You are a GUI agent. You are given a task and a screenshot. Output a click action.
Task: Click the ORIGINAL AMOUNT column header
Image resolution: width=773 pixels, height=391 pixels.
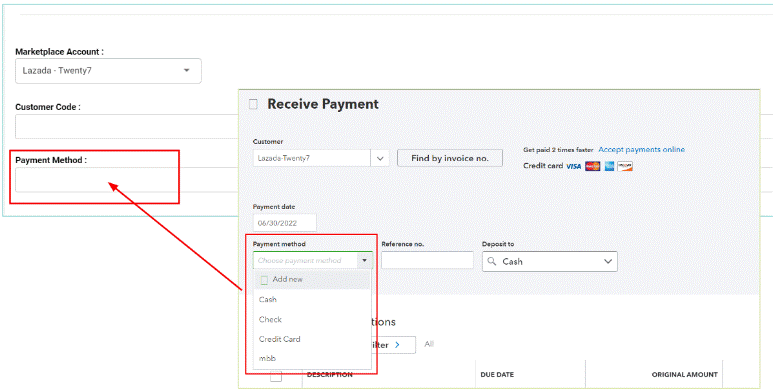coord(684,375)
